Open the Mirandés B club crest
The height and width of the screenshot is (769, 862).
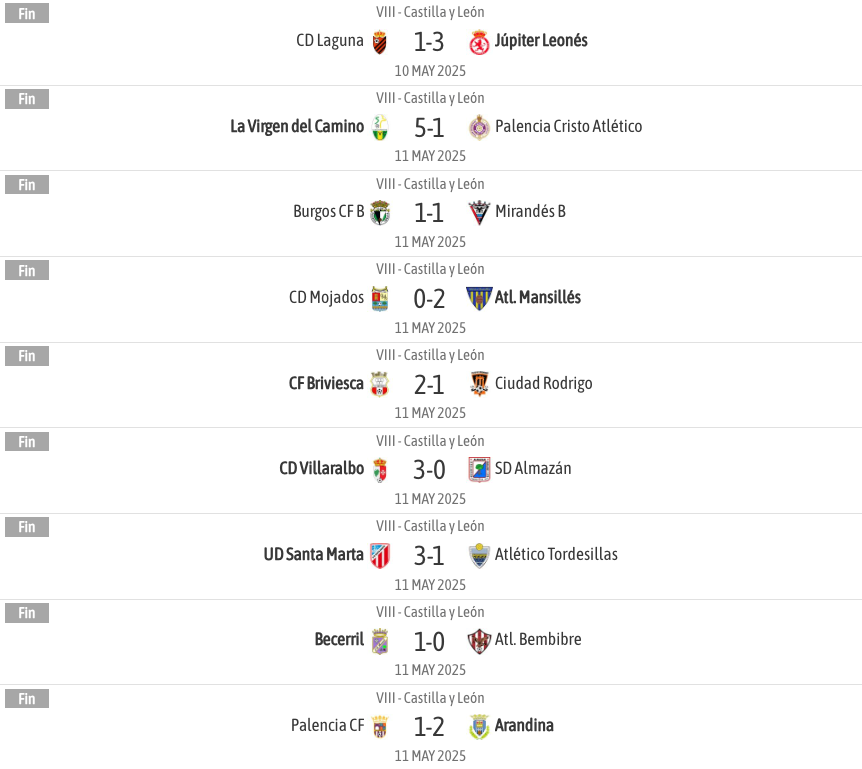(479, 213)
